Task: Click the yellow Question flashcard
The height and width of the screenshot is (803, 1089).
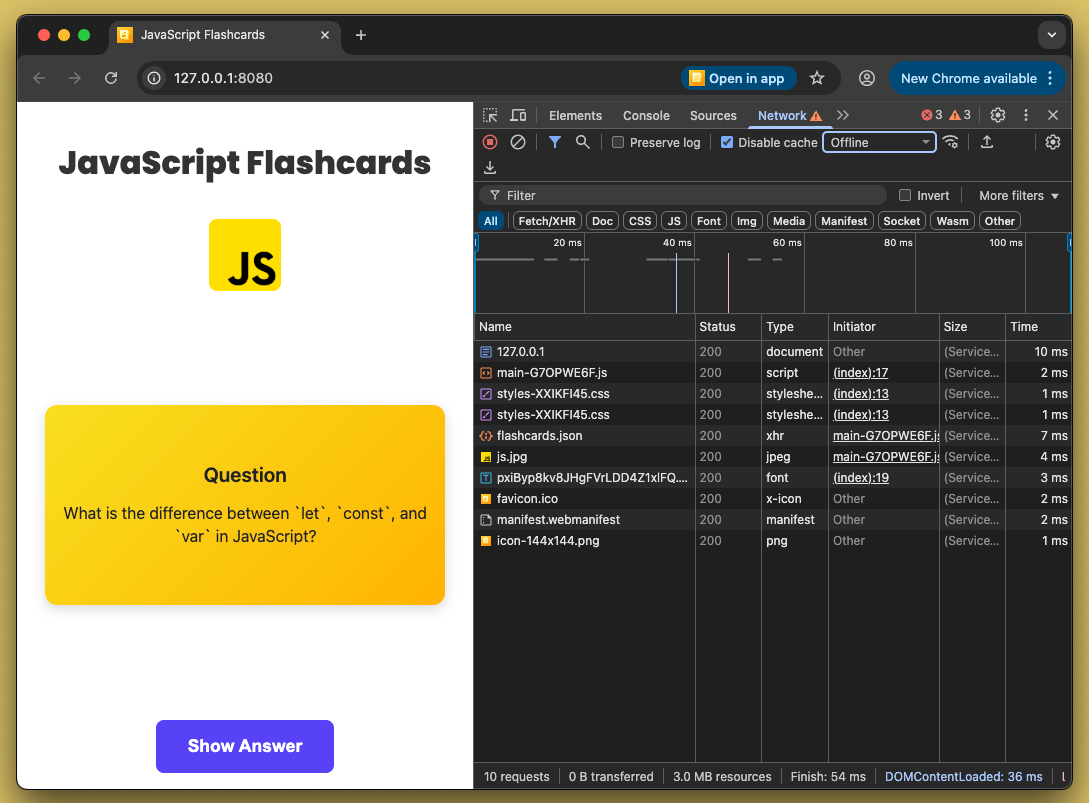Action: click(x=244, y=505)
